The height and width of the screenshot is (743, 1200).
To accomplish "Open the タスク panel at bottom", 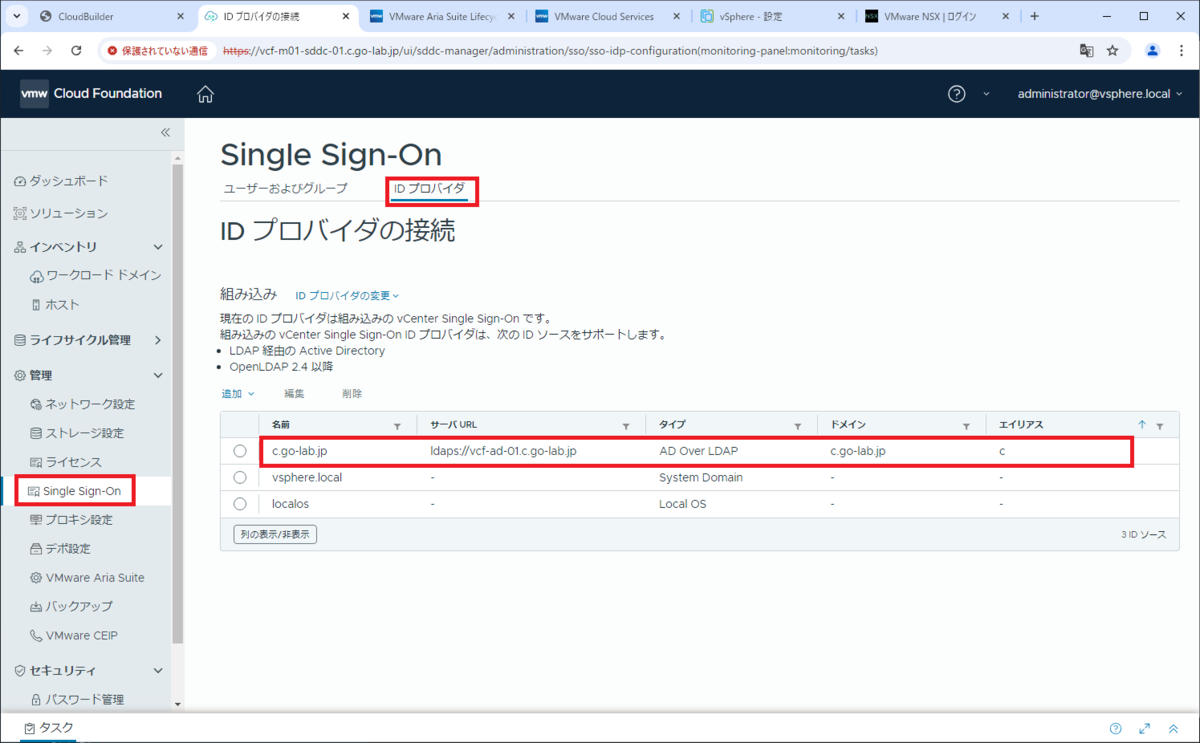I will (49, 728).
